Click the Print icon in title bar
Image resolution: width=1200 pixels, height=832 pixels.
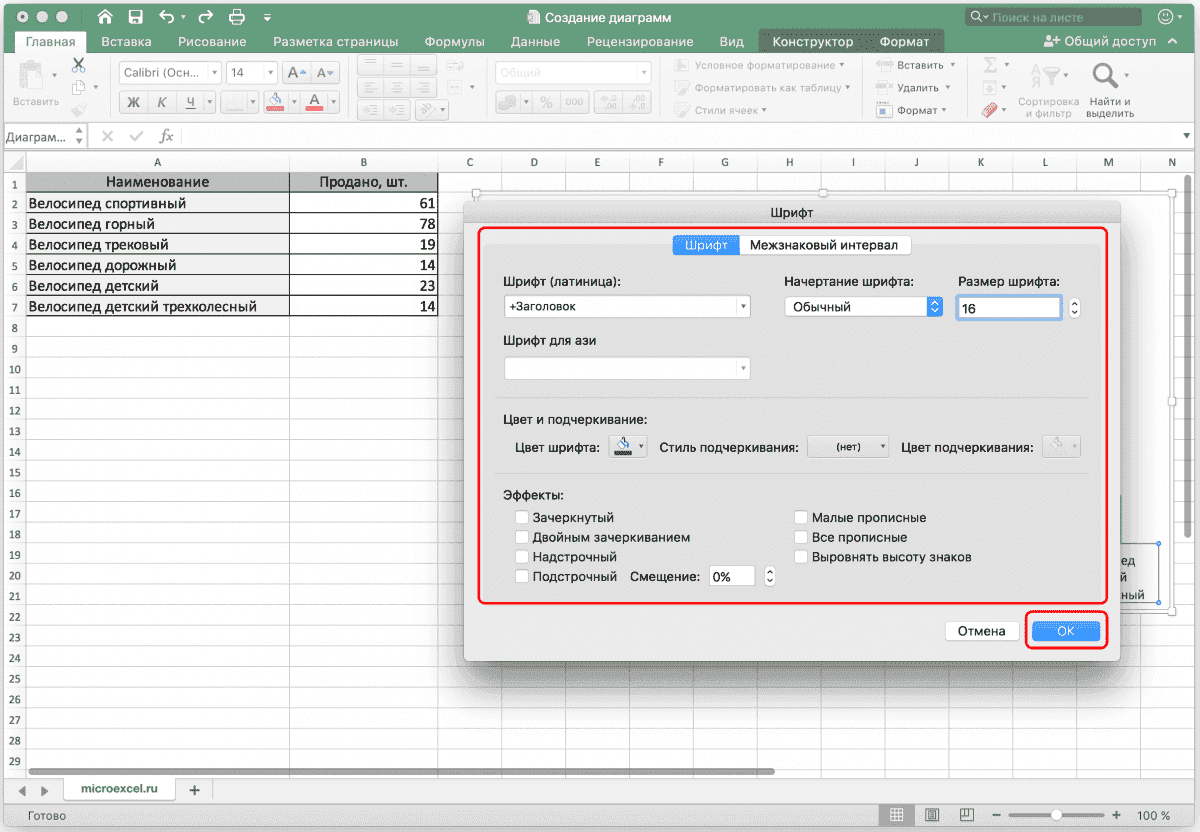coord(236,17)
